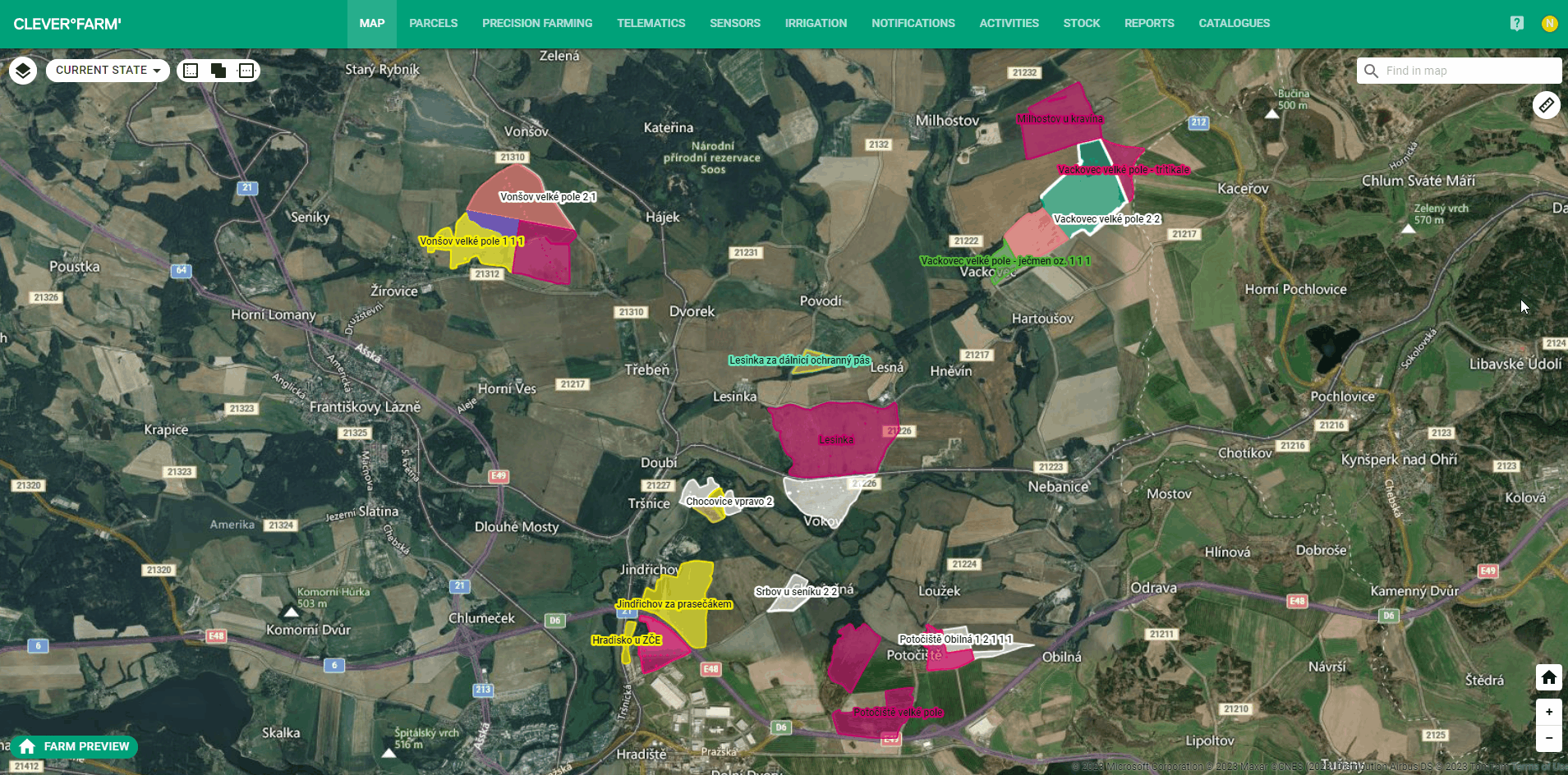Open the map layers panel icon
The height and width of the screenshot is (775, 1568).
click(23, 71)
